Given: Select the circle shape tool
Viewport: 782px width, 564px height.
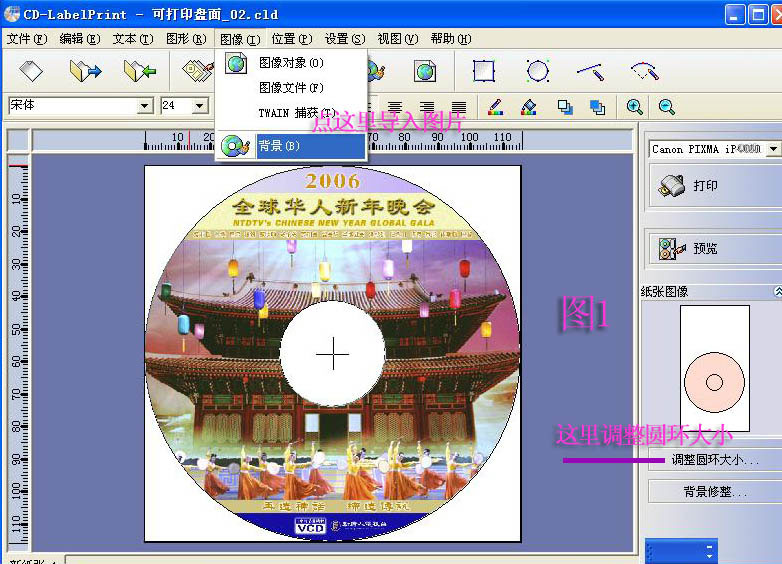Looking at the screenshot, I should tap(538, 71).
